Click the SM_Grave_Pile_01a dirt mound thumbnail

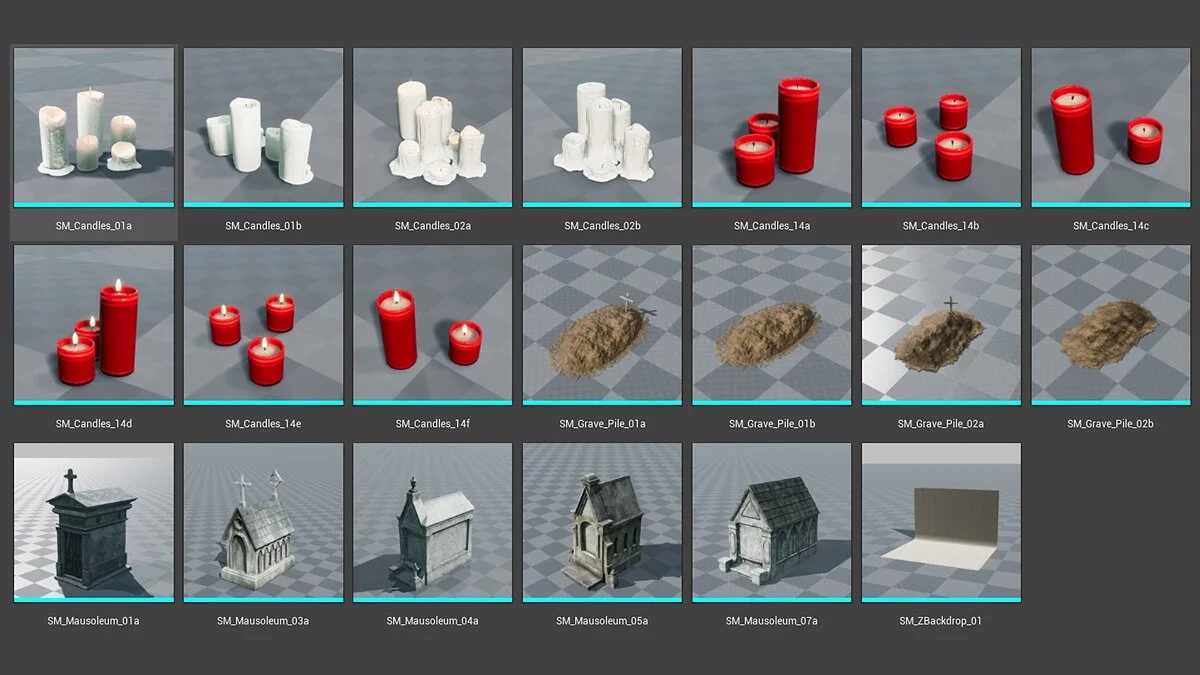click(602, 324)
